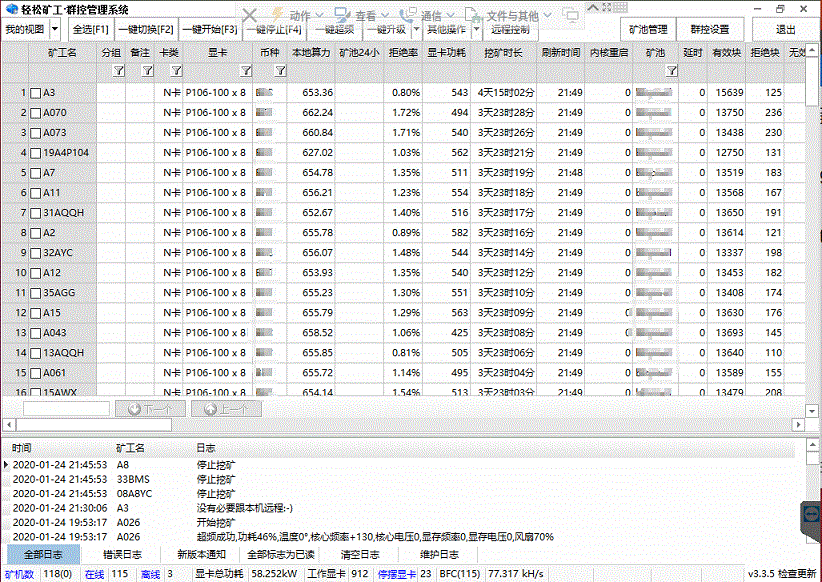Viewport: 822px width, 582px height.
Task: Click the 矿池管理 button
Action: [x=648, y=29]
